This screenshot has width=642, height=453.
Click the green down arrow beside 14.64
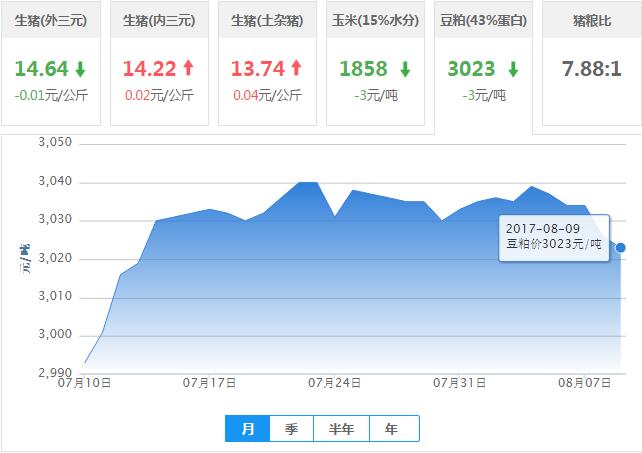pyautogui.click(x=80, y=69)
